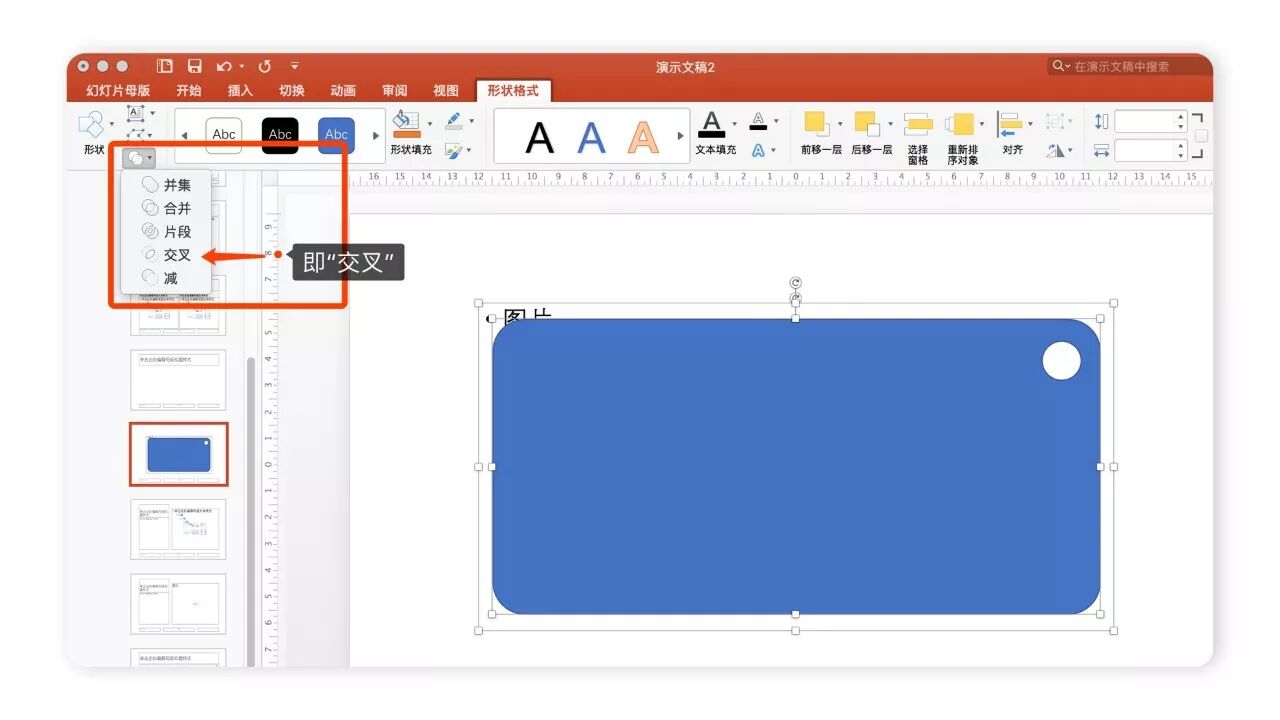The width and height of the screenshot is (1280, 720).
Task: Switch to the 审阅 tab
Action: pos(394,90)
